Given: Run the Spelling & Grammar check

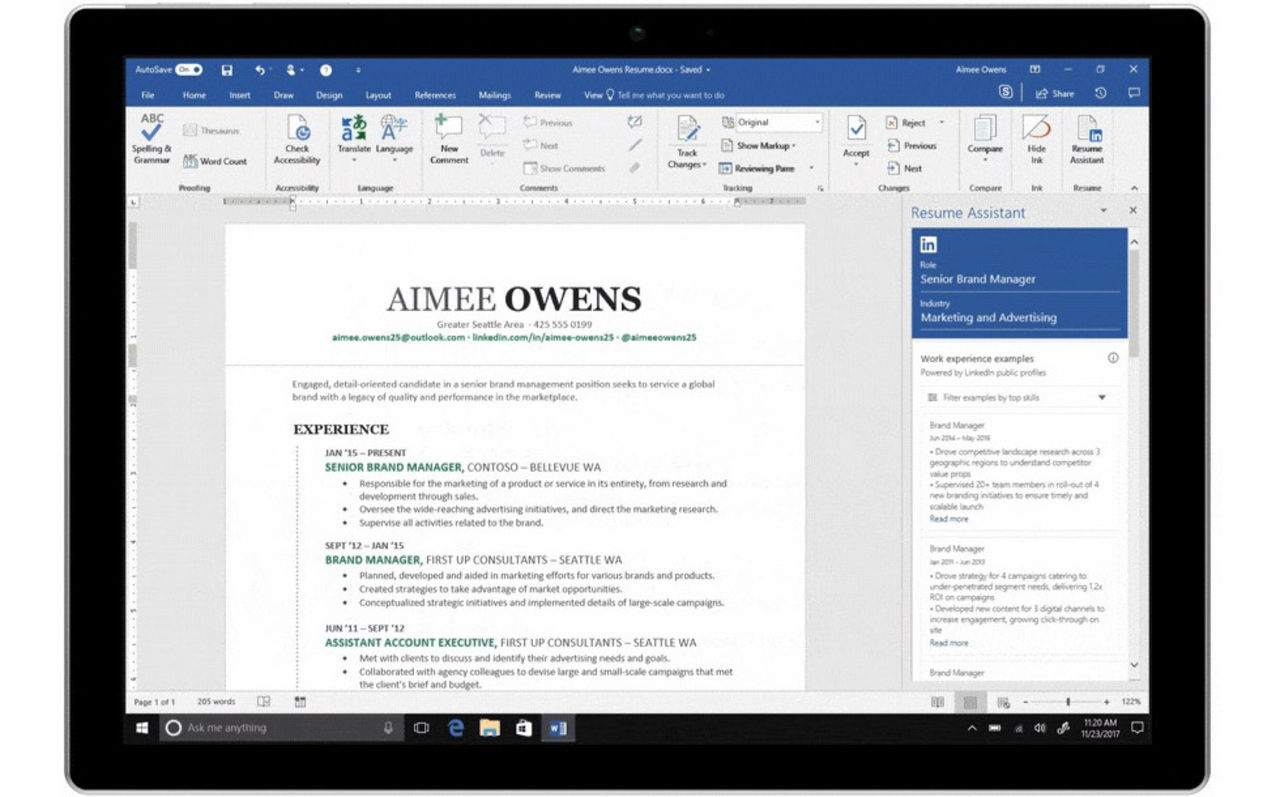Looking at the screenshot, I should coord(151,140).
